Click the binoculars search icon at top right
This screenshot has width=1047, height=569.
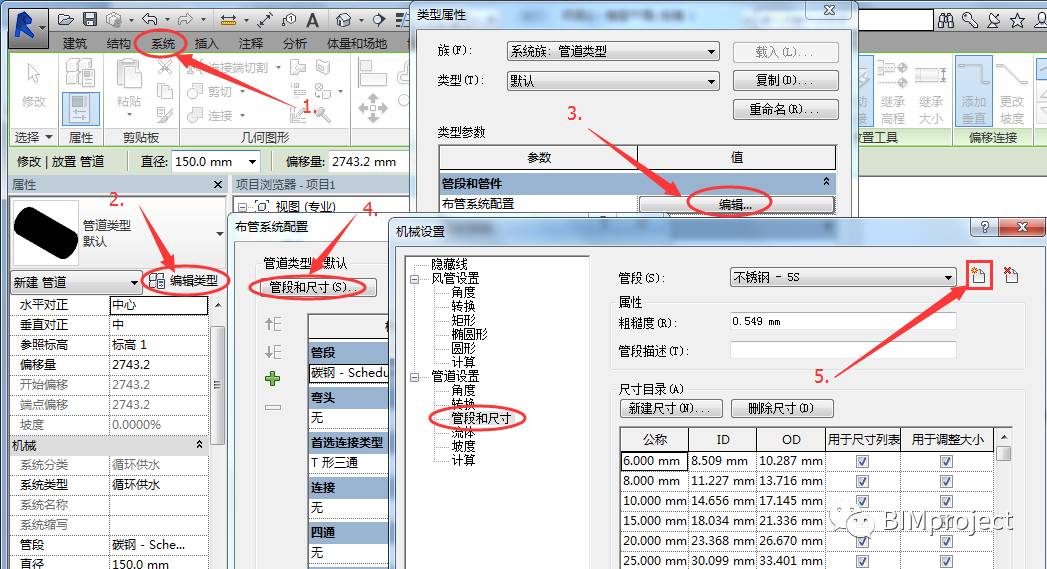[946, 21]
